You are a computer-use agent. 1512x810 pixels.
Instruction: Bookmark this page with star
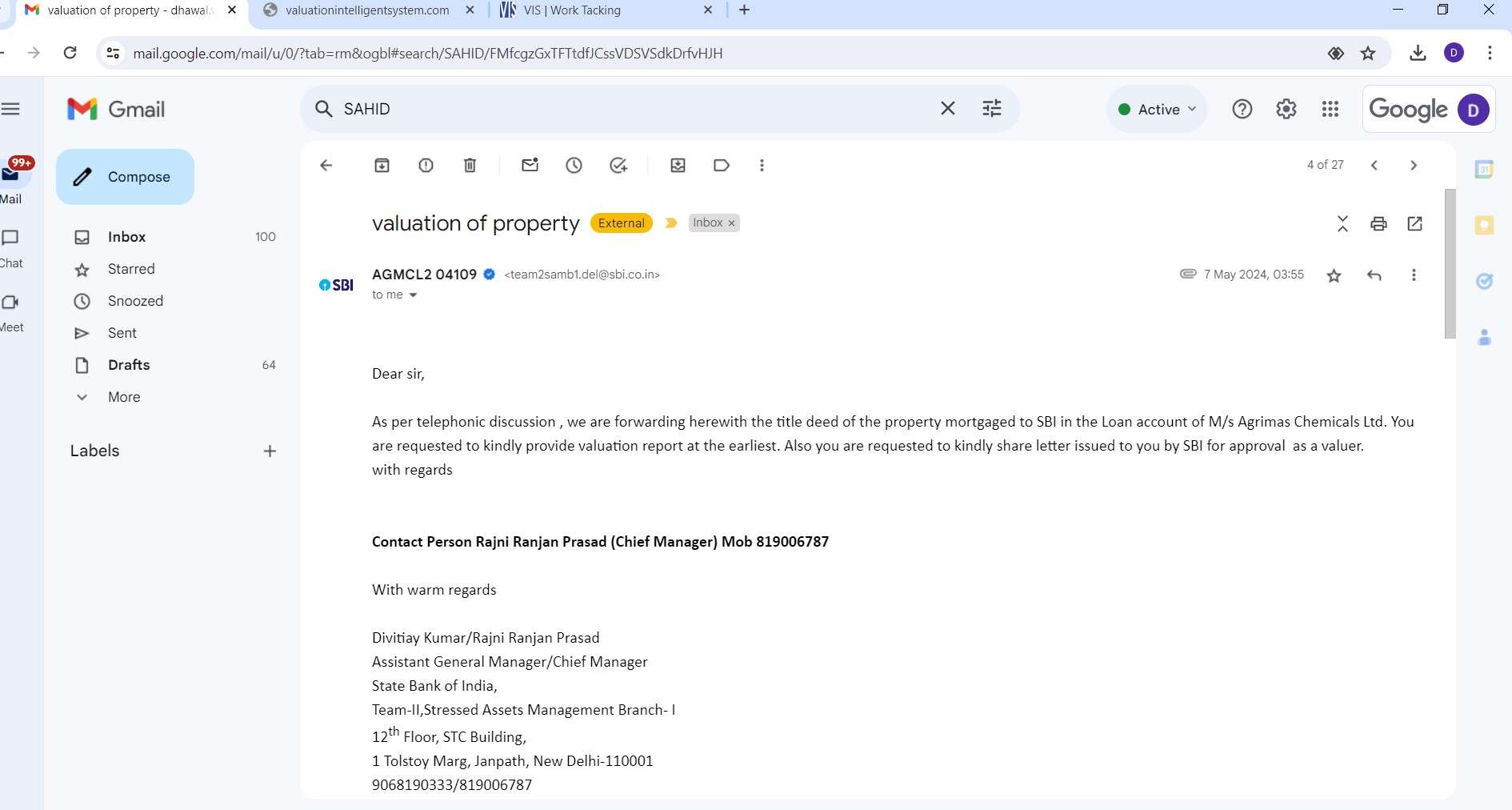(x=1368, y=53)
